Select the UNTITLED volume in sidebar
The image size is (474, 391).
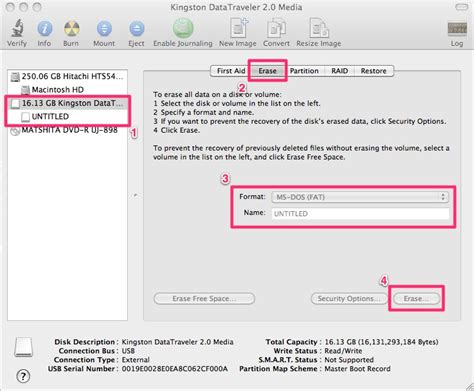tap(67, 117)
